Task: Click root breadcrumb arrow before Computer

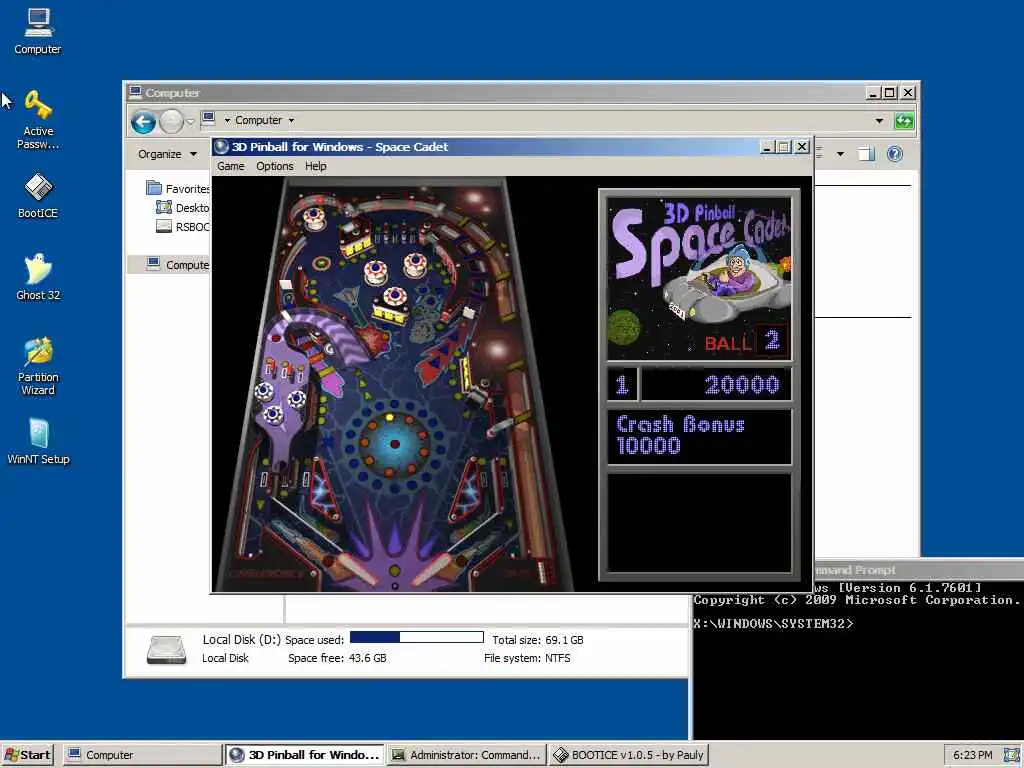Action: (227, 120)
